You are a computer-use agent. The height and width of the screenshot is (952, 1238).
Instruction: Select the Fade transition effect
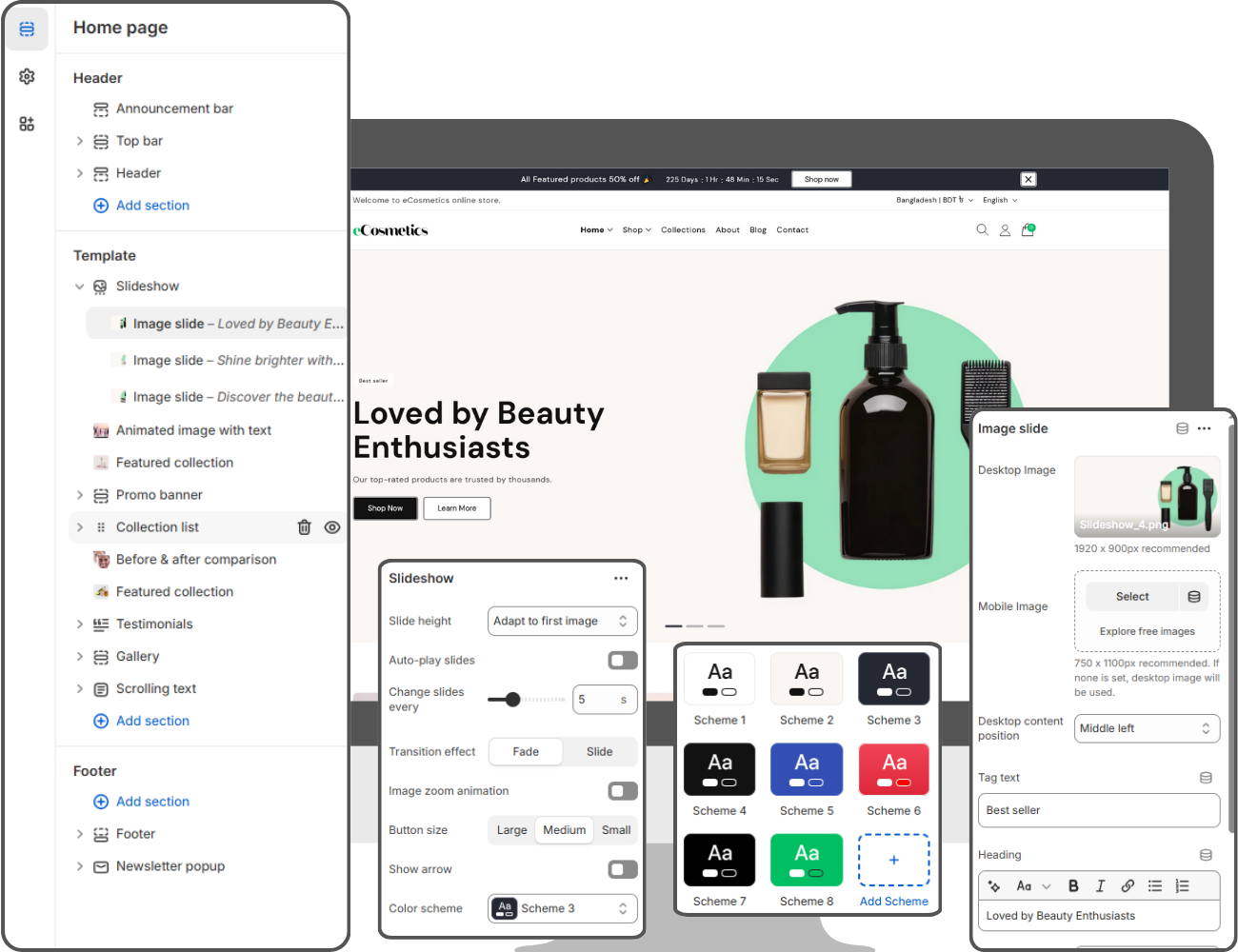(x=526, y=751)
